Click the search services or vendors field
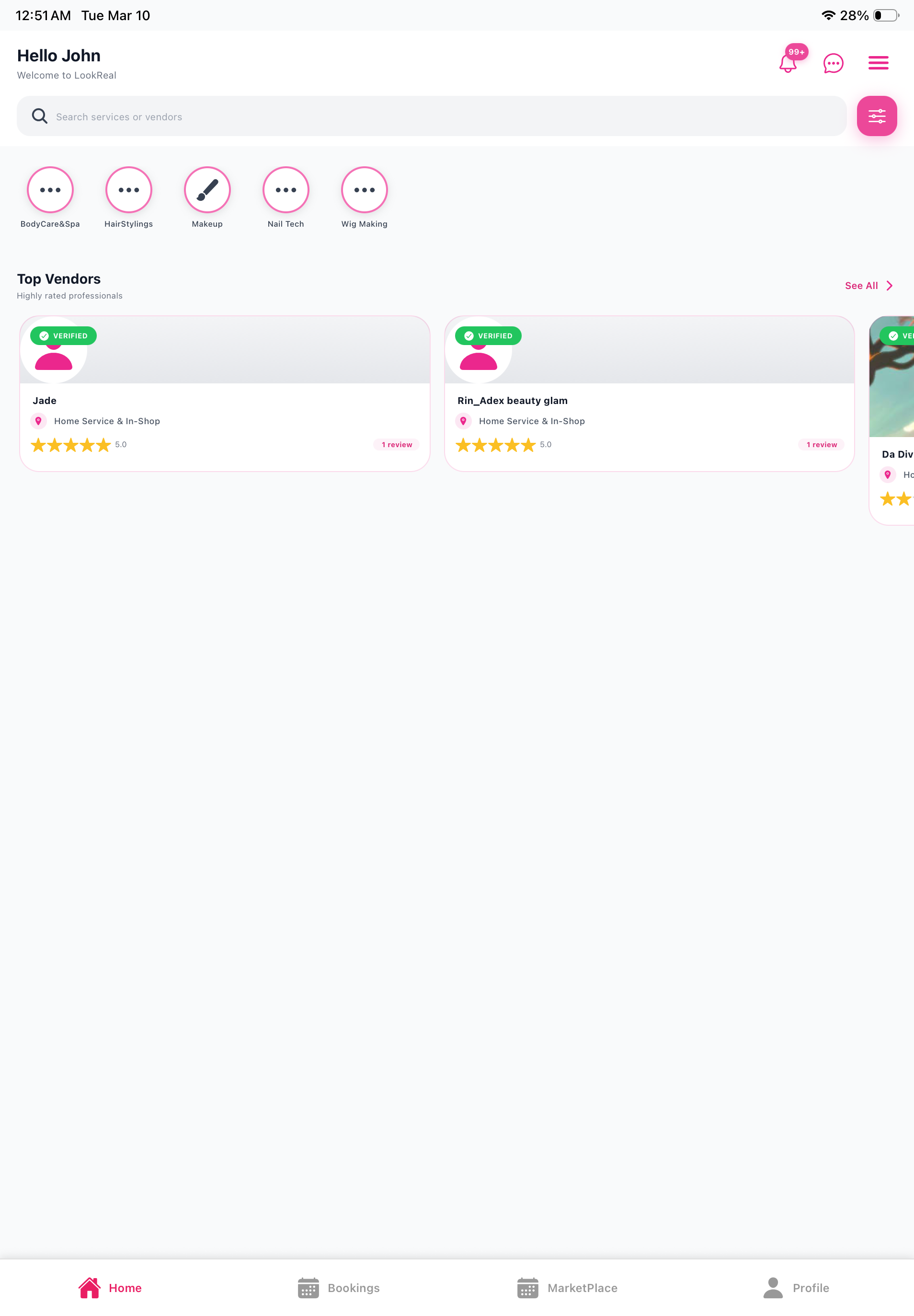 click(401, 116)
